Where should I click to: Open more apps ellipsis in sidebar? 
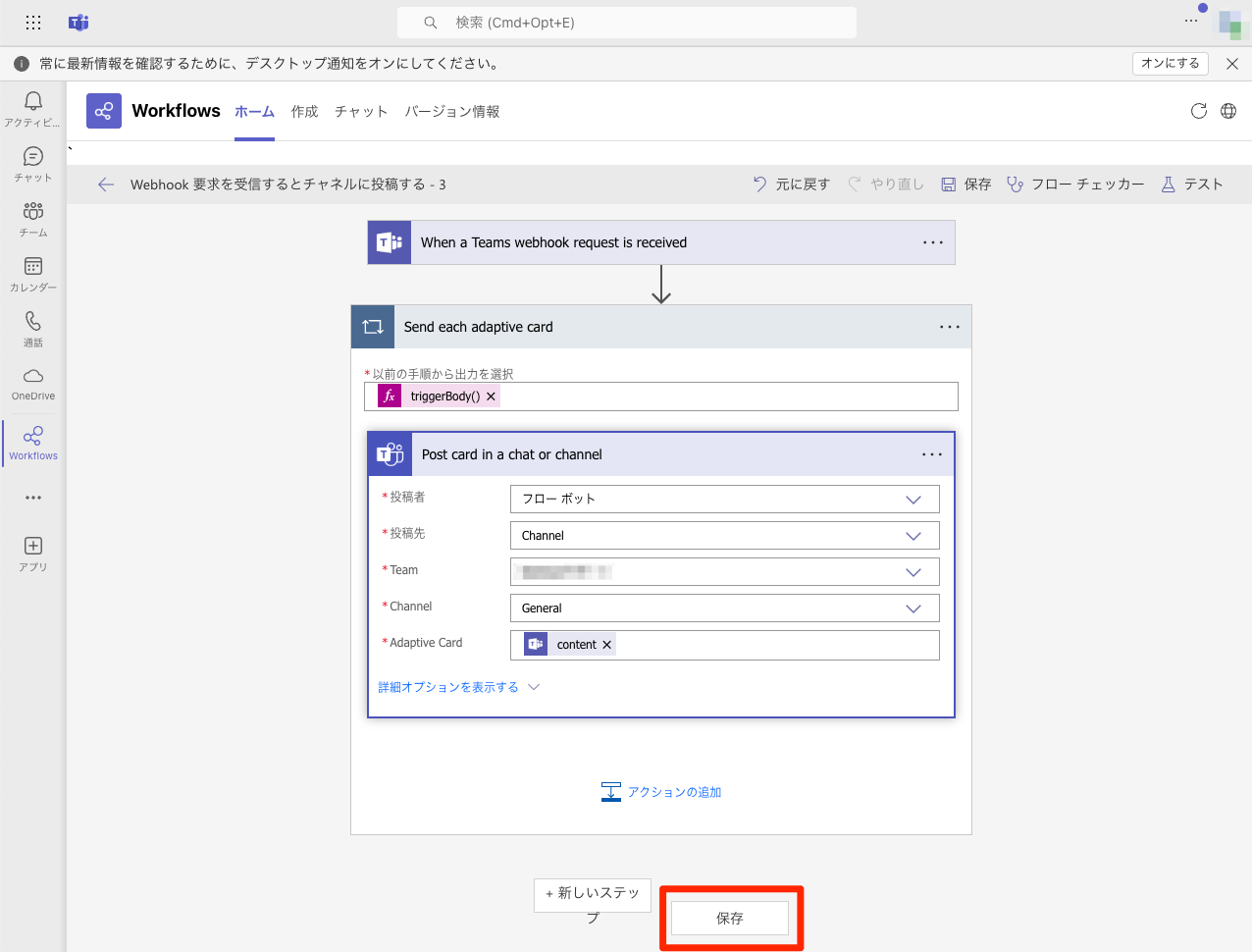[33, 498]
